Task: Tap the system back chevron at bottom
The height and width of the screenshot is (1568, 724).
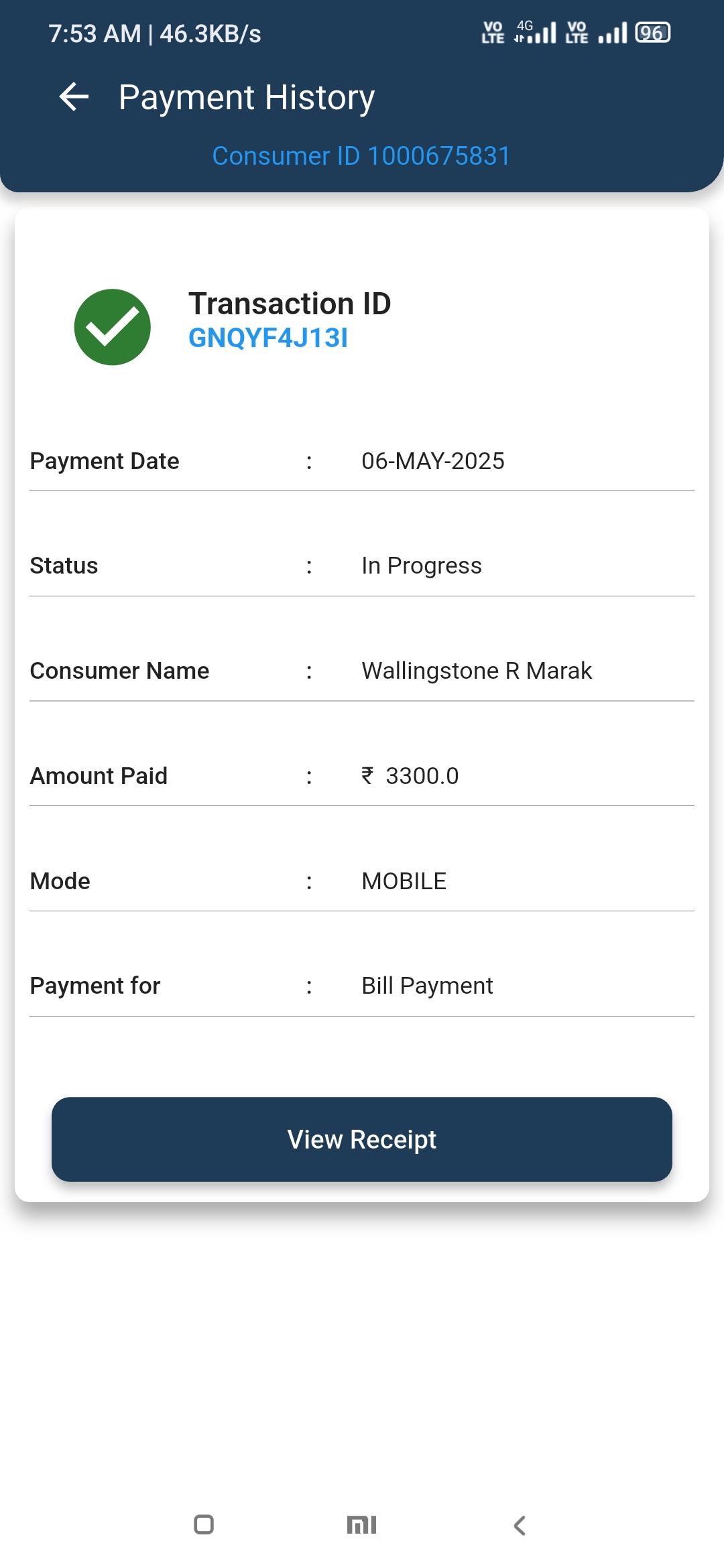Action: click(520, 1525)
